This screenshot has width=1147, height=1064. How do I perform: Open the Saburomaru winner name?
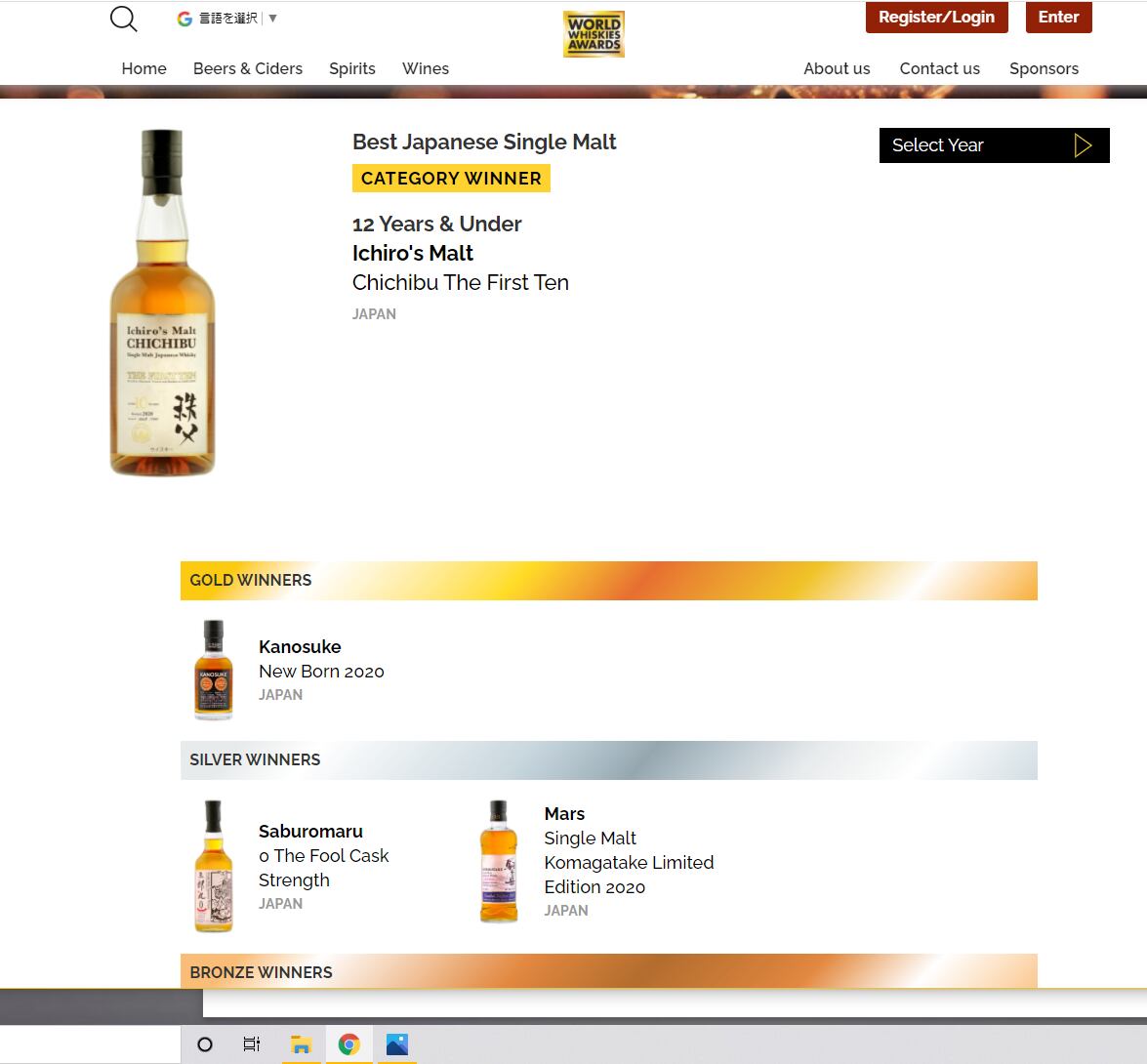[310, 832]
